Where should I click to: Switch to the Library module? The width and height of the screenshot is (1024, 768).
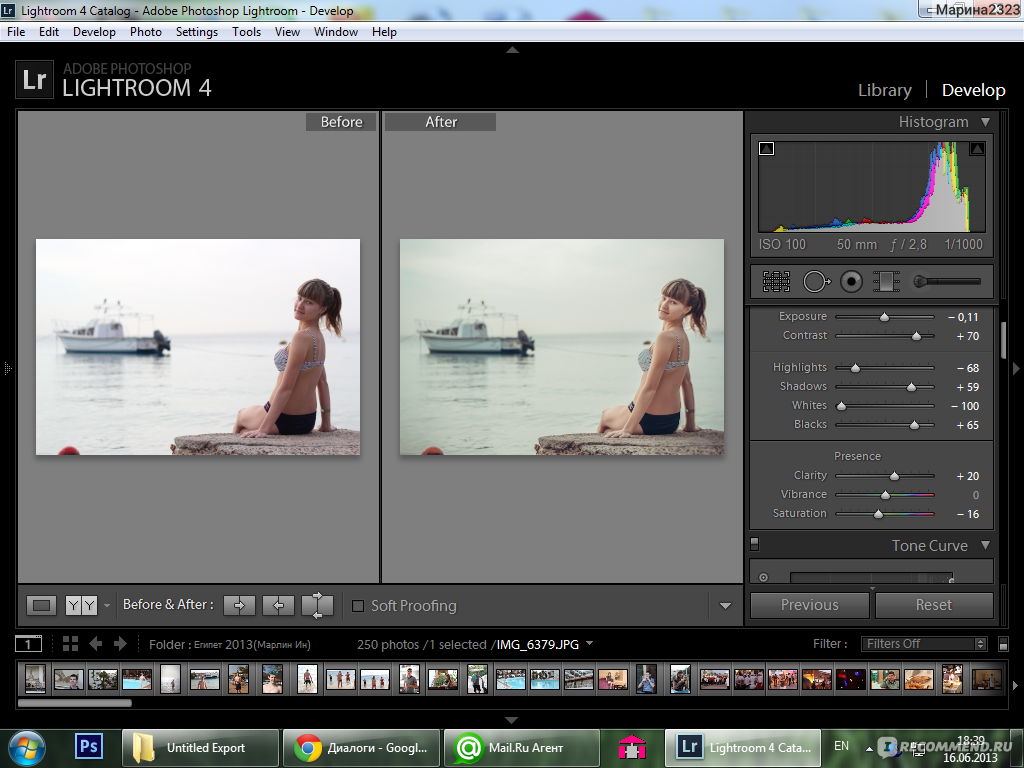pos(884,90)
